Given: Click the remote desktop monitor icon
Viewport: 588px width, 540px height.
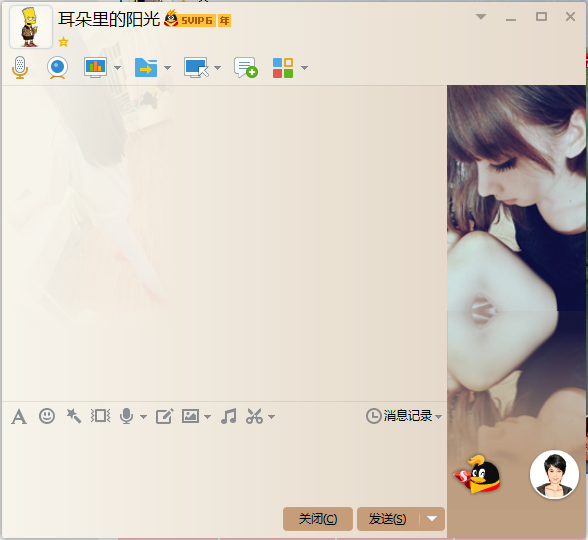Looking at the screenshot, I should tap(196, 68).
